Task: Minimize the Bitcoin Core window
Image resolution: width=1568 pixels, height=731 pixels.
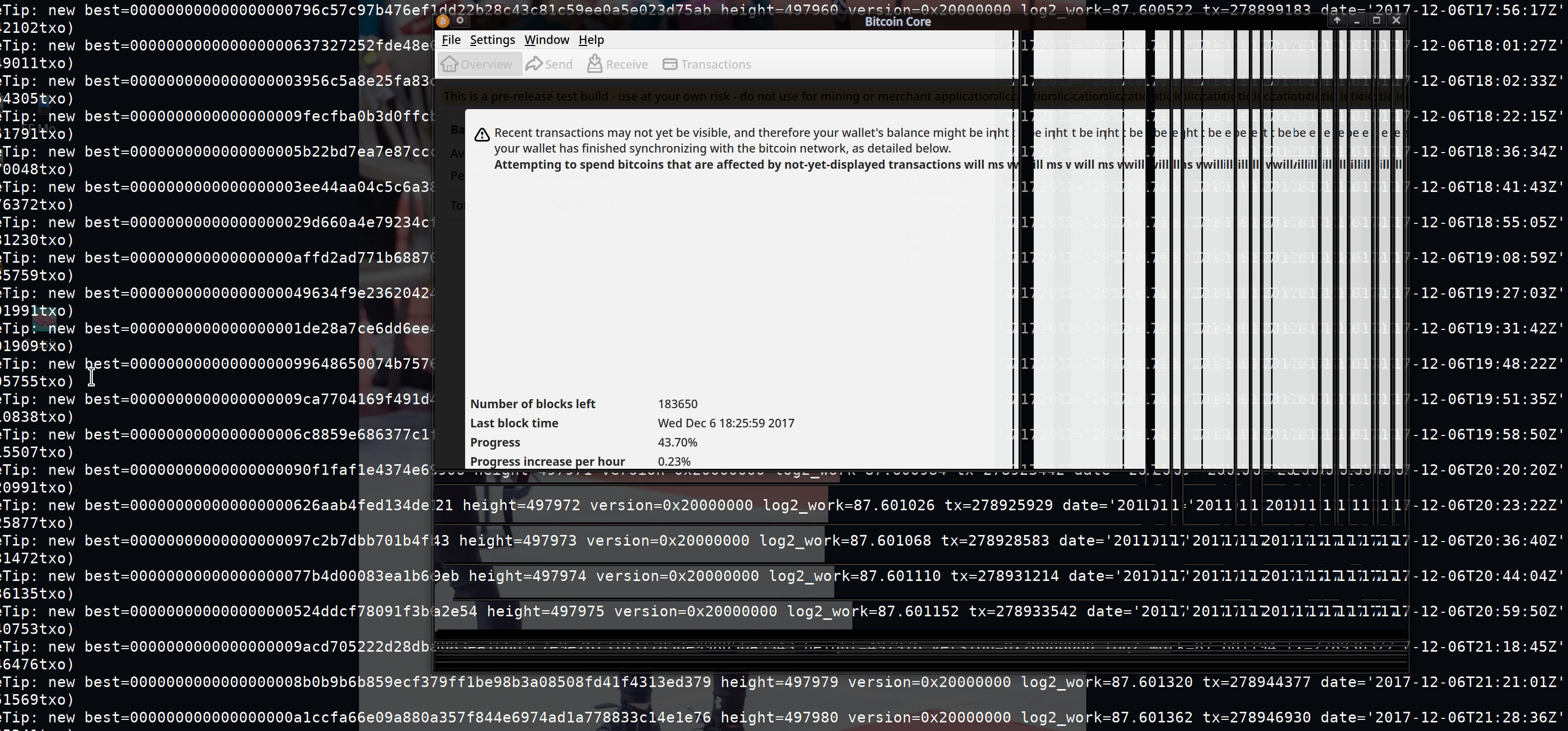Action: click(x=1357, y=20)
